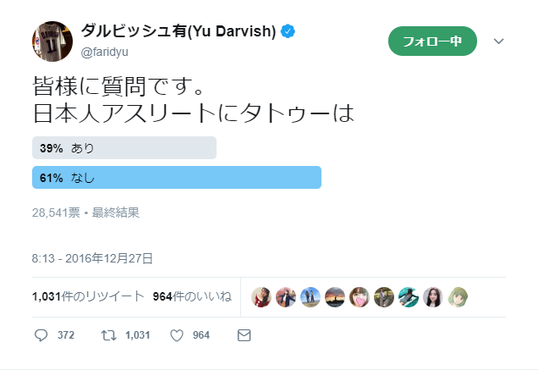Click the envelope direct message icon
Screen dimensions: 538x370
coord(244,335)
